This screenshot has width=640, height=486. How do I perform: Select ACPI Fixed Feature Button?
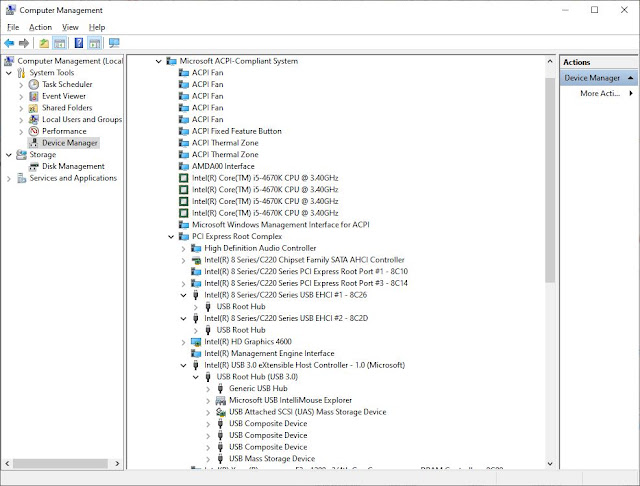(x=236, y=131)
